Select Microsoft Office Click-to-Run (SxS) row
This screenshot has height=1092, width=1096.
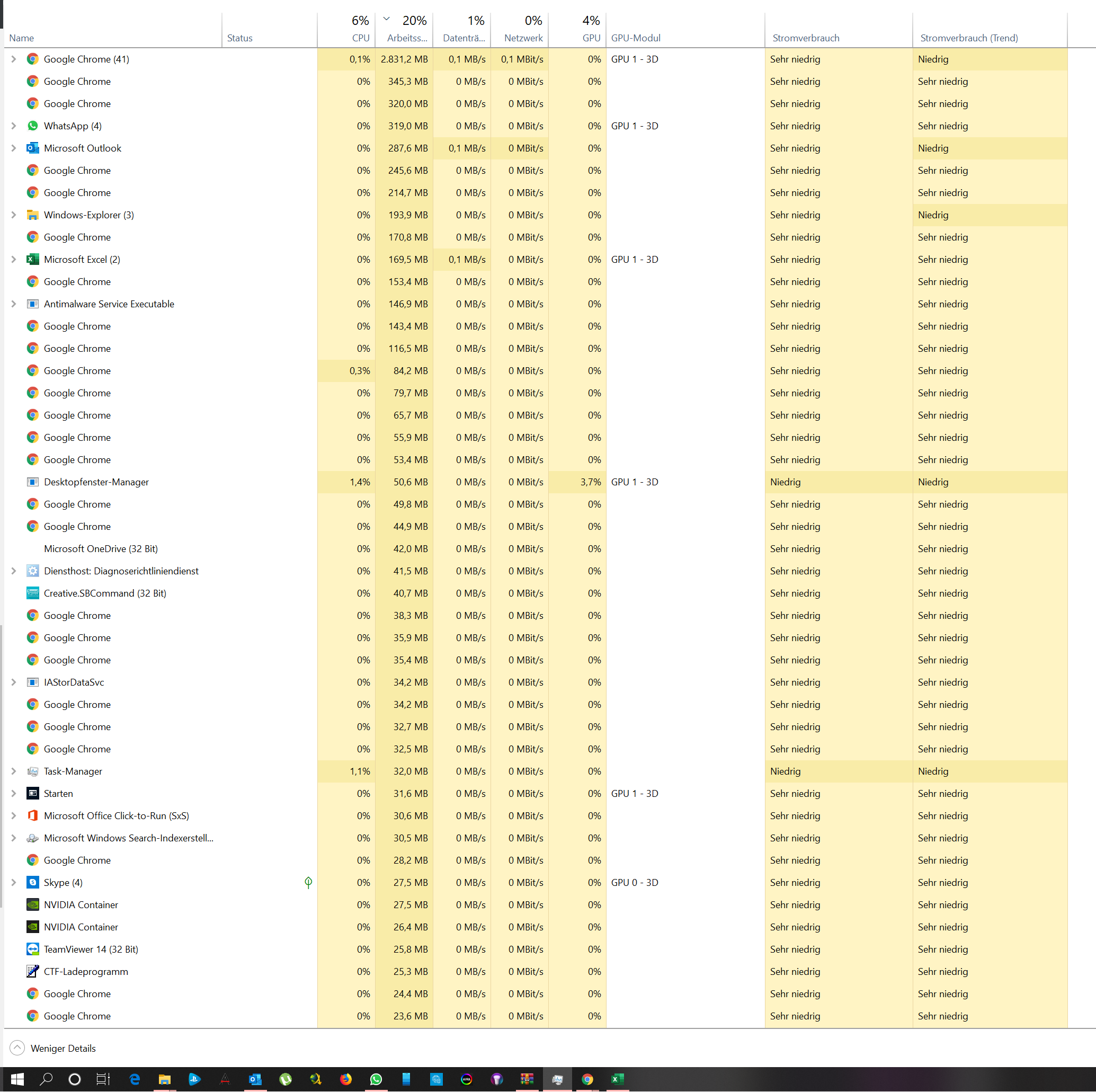536,816
